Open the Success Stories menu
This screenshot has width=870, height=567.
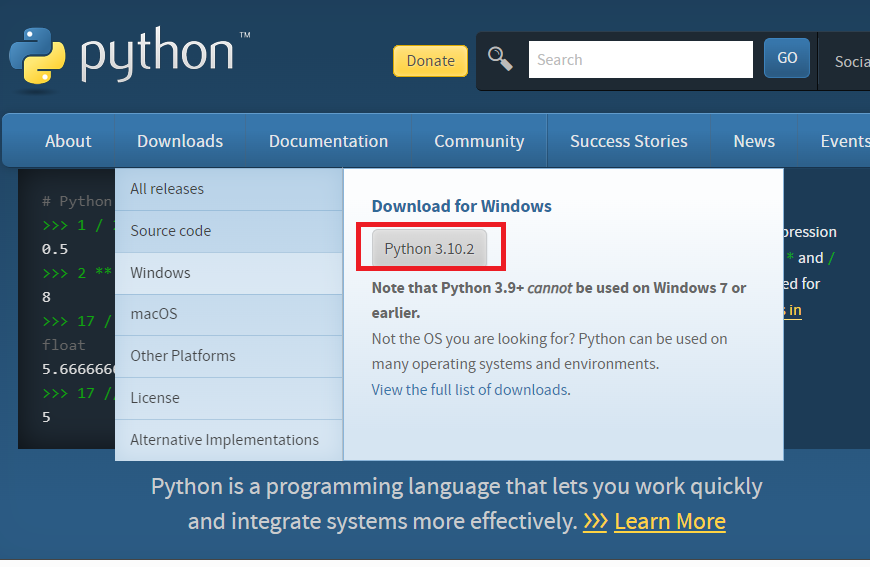629,141
